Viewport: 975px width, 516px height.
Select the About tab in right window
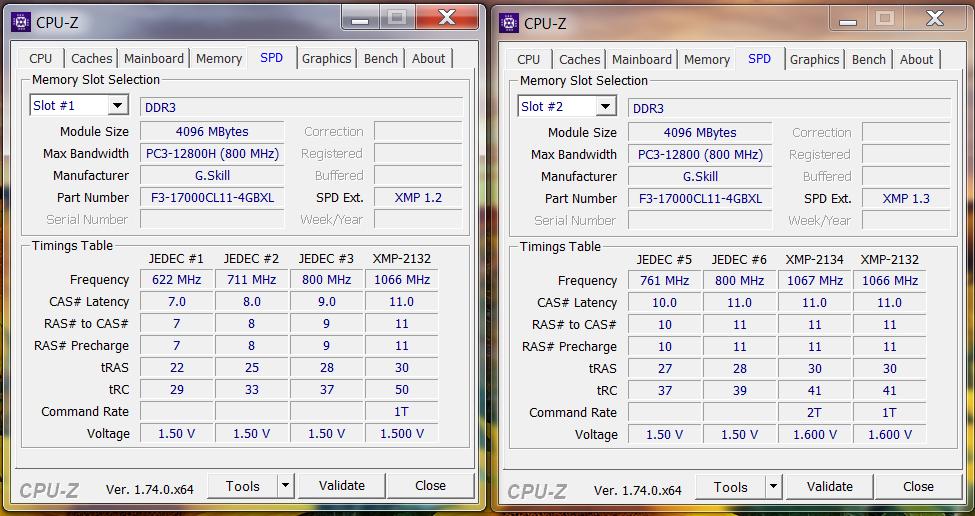tap(916, 59)
